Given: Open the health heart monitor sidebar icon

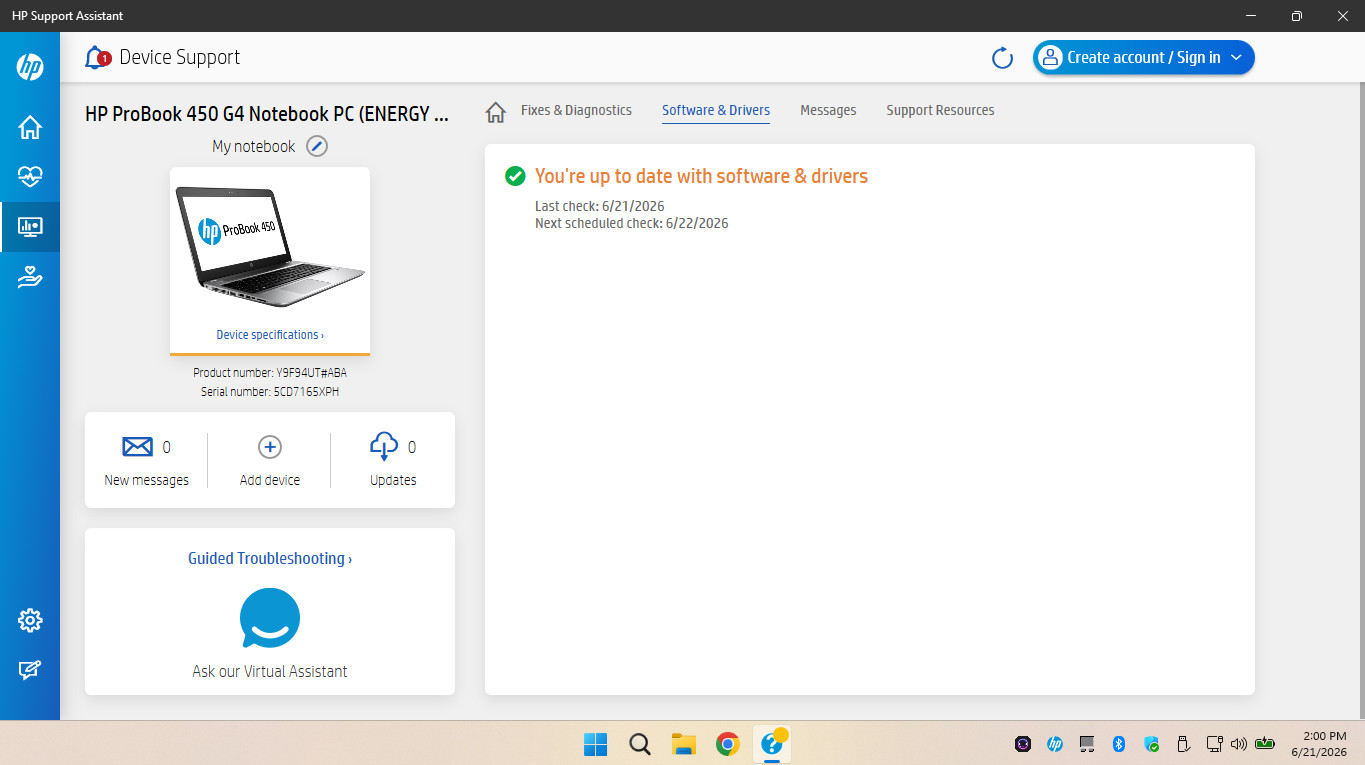Looking at the screenshot, I should (x=30, y=177).
